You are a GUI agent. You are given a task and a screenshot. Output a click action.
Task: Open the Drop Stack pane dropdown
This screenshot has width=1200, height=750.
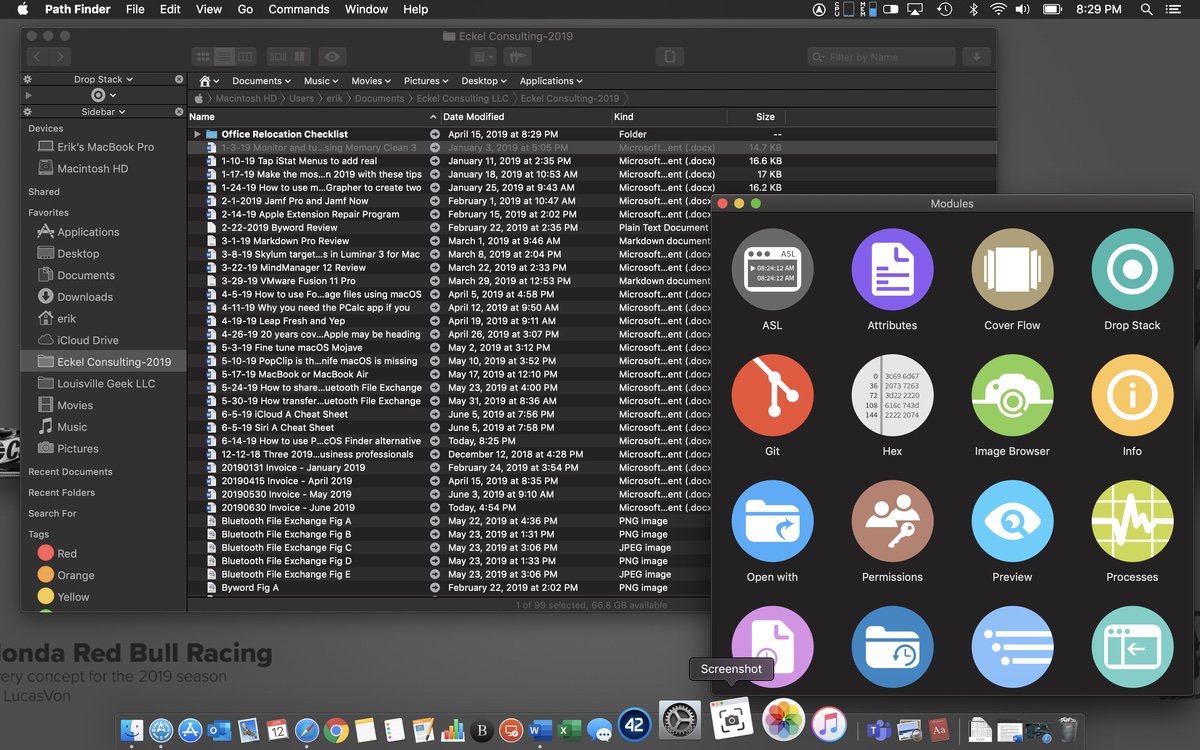[103, 78]
